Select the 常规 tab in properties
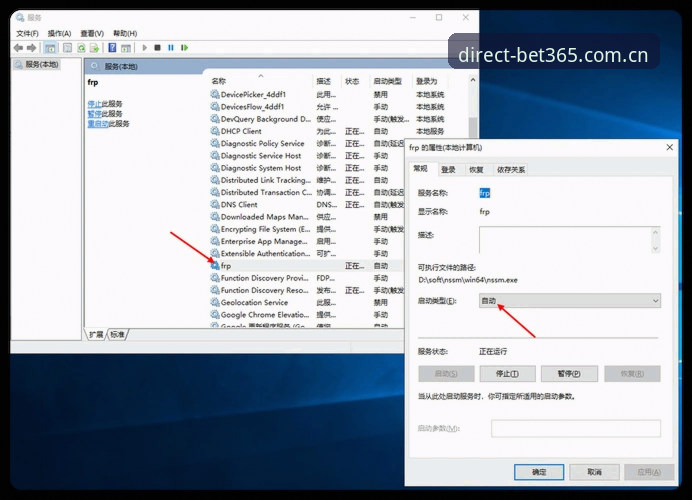The width and height of the screenshot is (692, 500). [x=421, y=169]
